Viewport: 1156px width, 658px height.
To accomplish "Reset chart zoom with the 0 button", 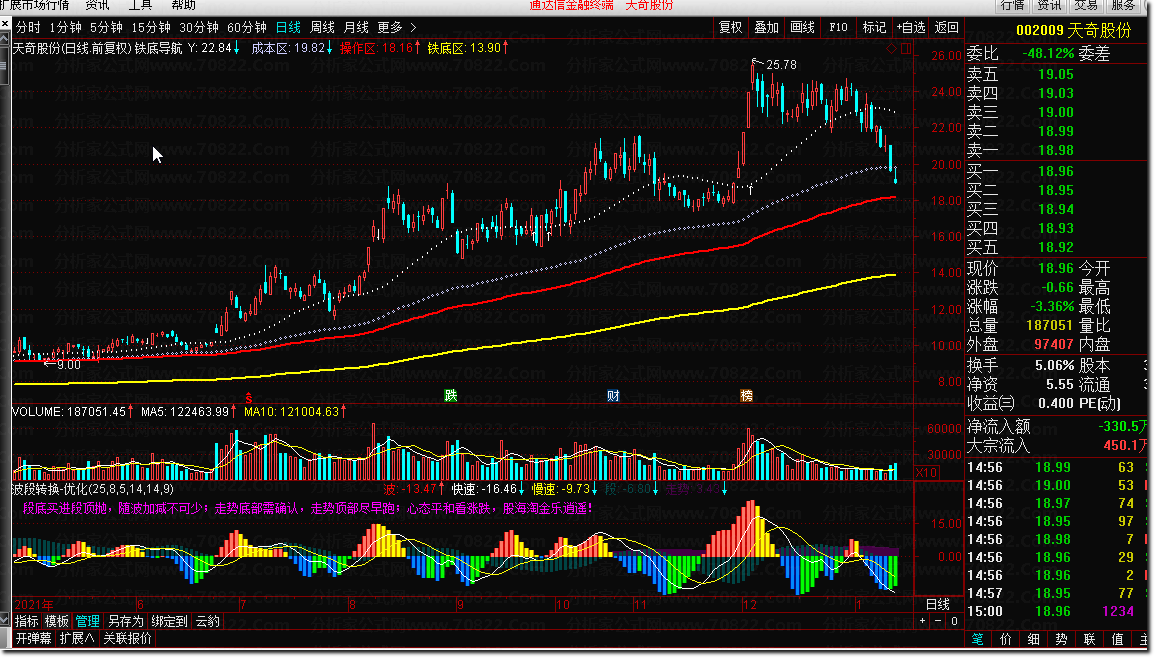I will [x=954, y=621].
